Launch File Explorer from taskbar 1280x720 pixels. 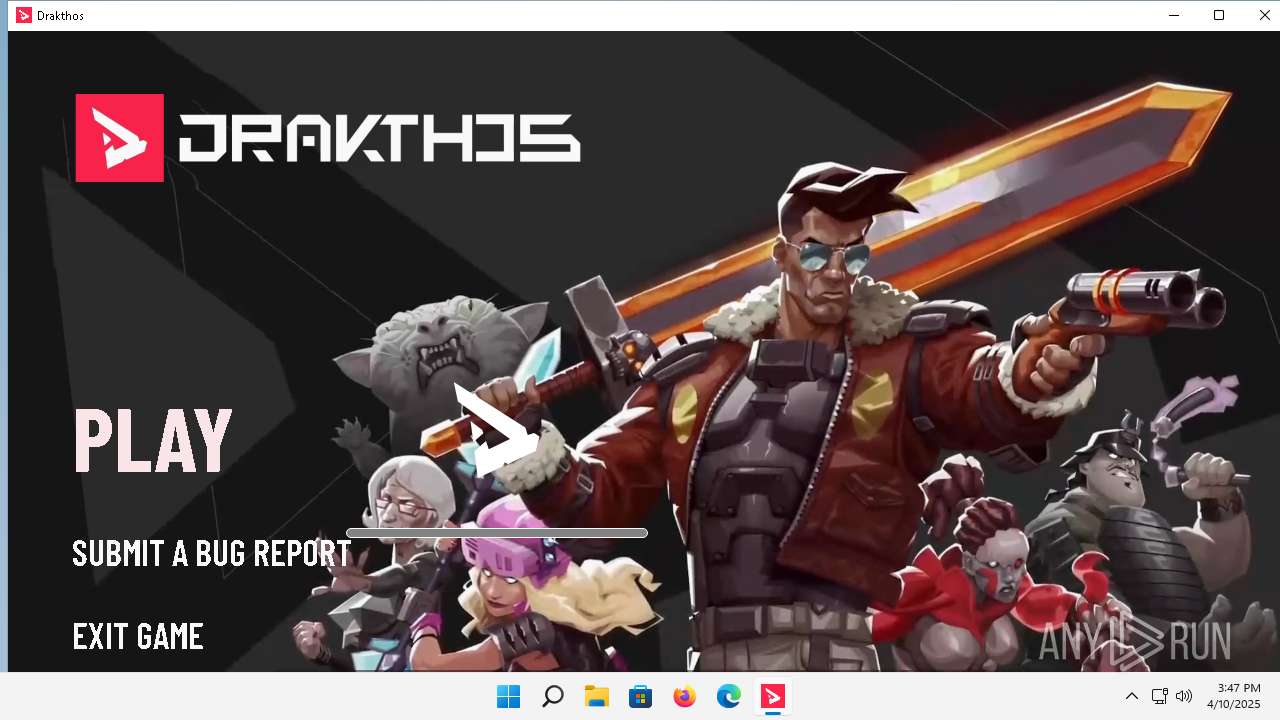pyautogui.click(x=597, y=696)
